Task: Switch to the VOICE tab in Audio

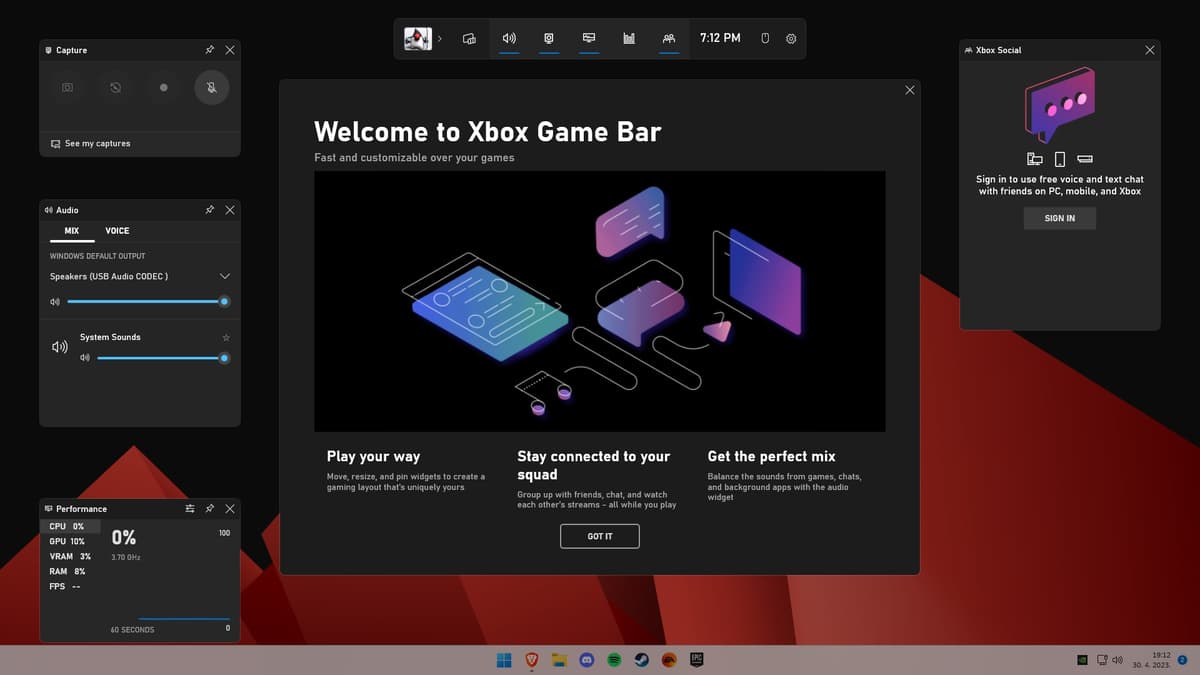Action: click(x=117, y=231)
